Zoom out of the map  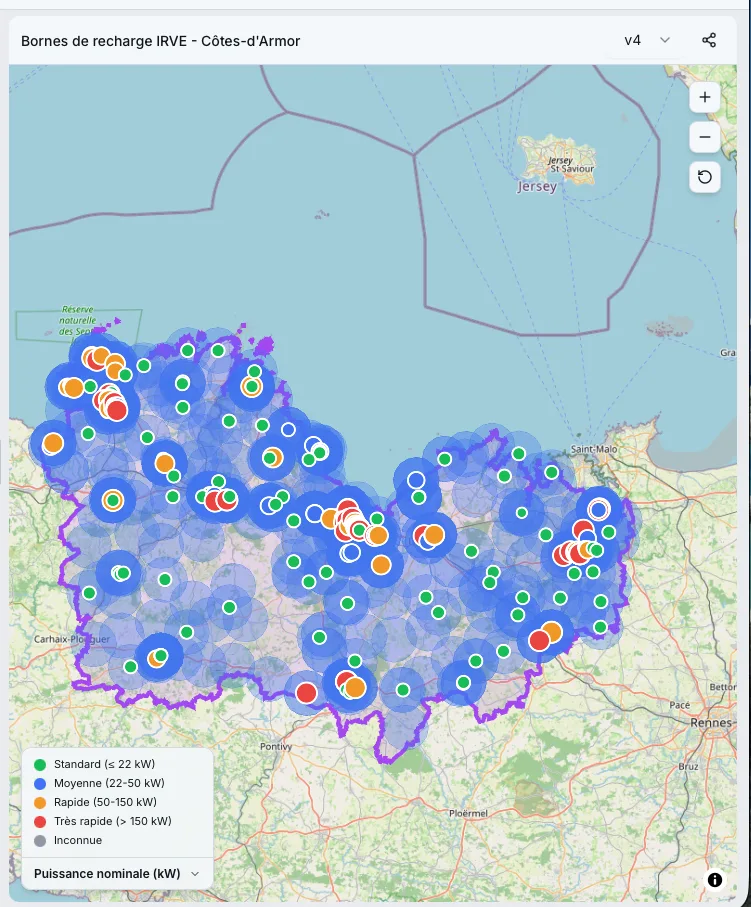(x=704, y=137)
